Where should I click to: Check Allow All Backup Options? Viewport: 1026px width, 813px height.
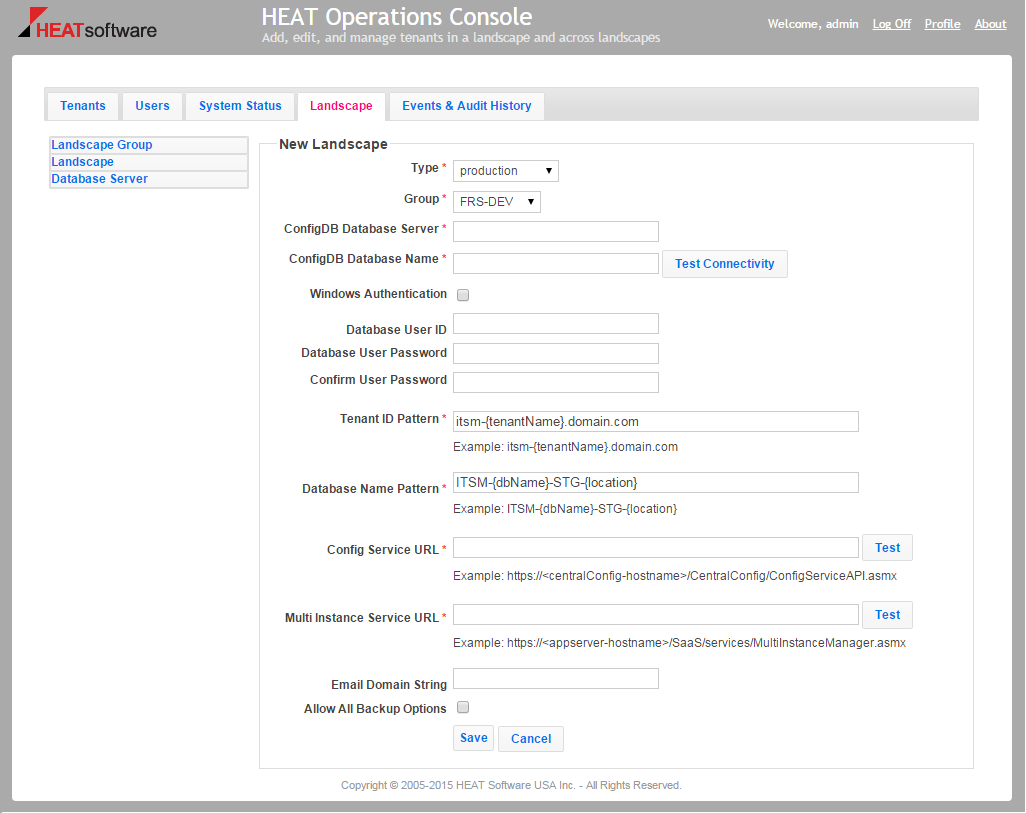click(x=463, y=707)
